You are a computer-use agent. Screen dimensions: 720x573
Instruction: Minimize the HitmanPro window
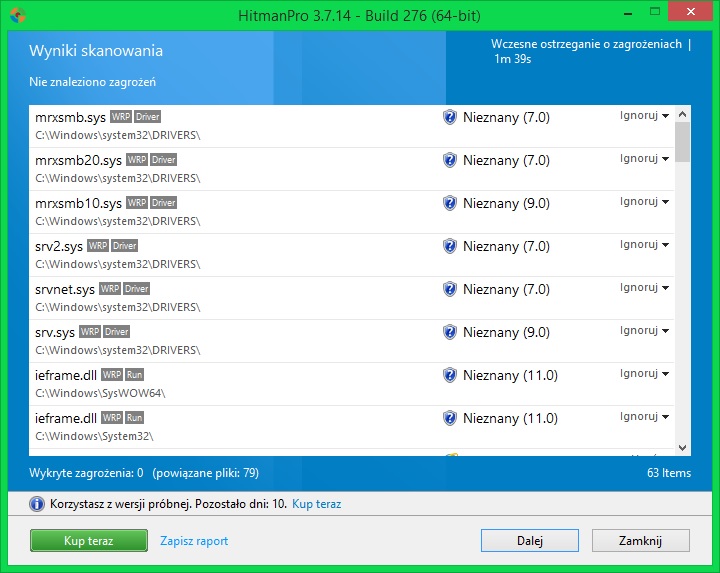pos(628,14)
